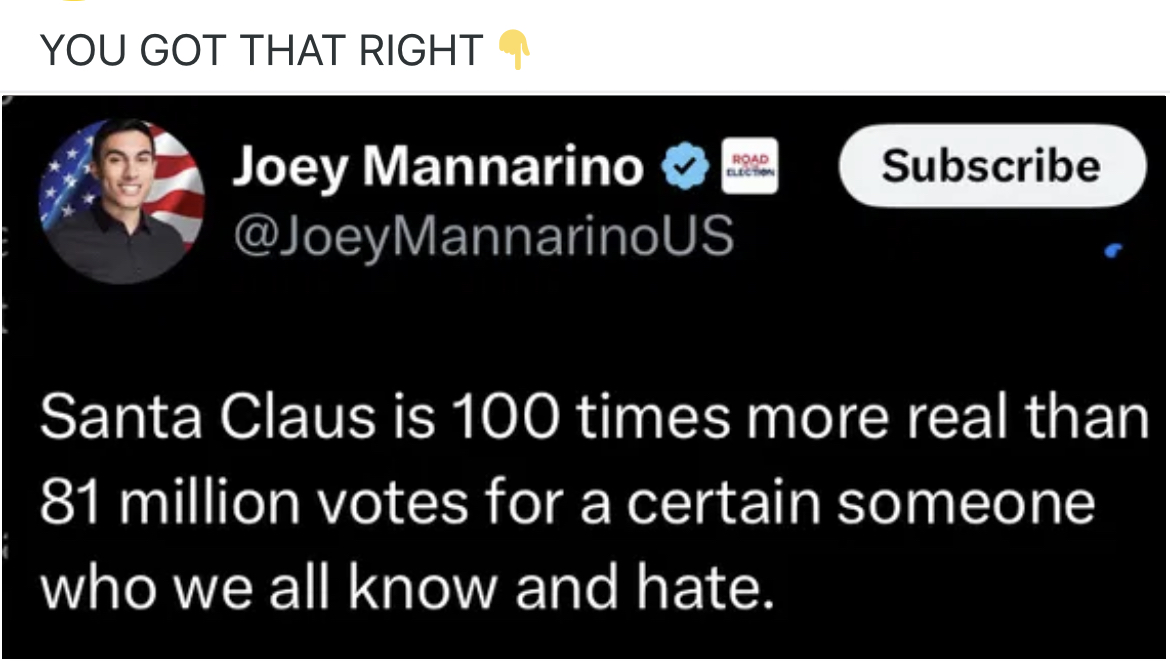
Task: Select the "YOU GOT THAT RIGHT" caption text
Action: (262, 50)
